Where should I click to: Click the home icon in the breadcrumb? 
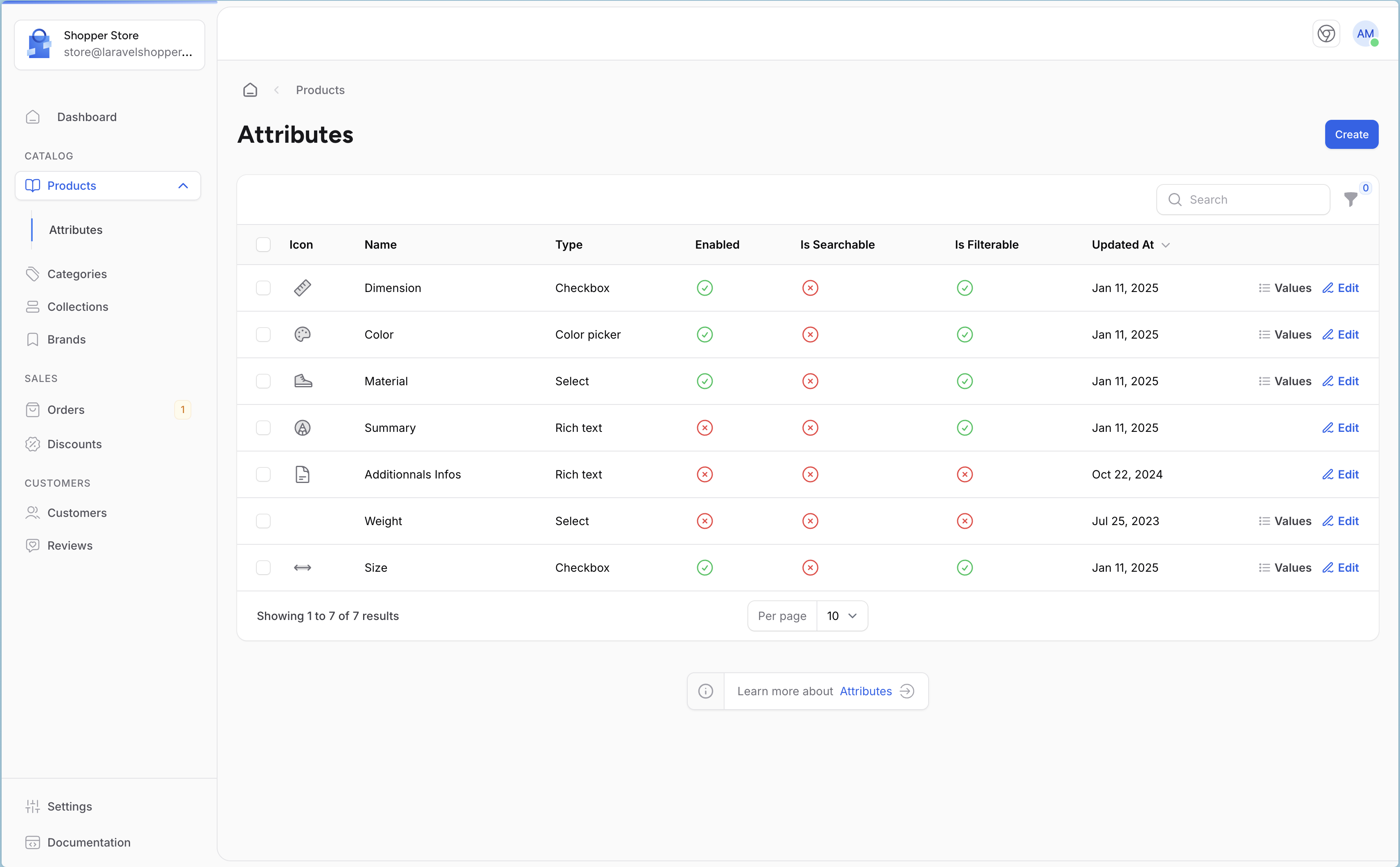[250, 90]
